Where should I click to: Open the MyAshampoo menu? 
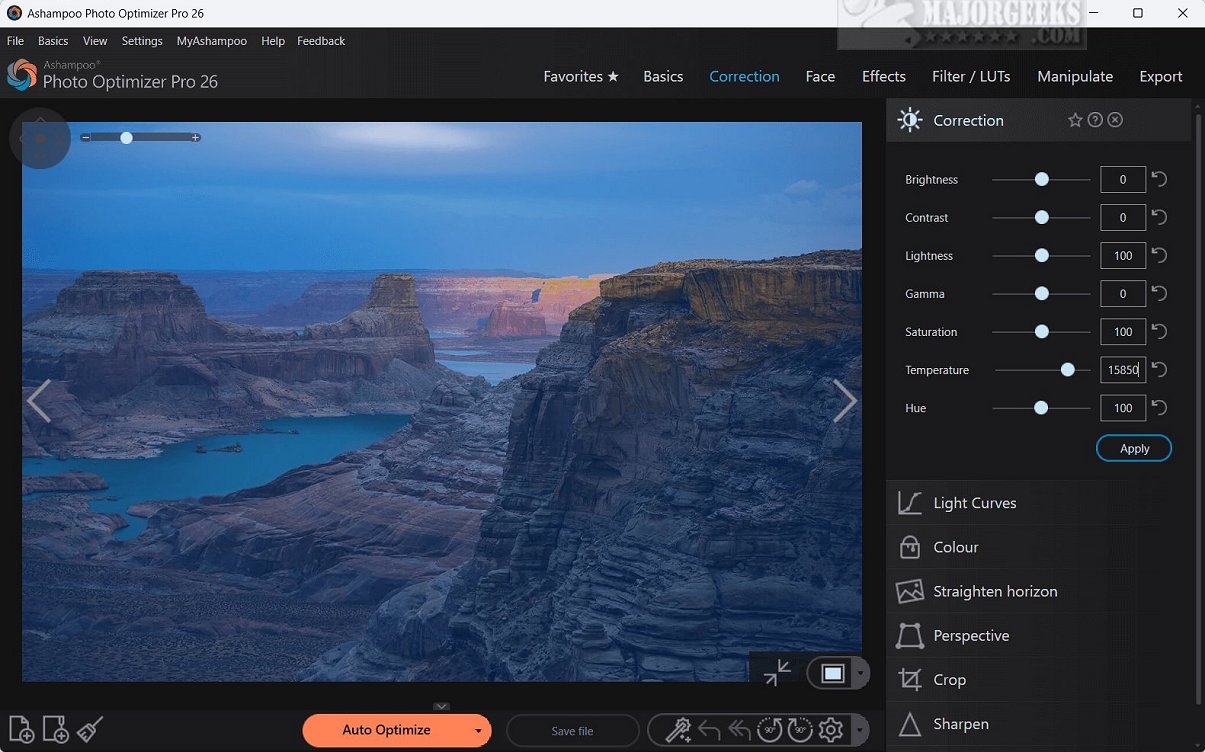tap(211, 41)
